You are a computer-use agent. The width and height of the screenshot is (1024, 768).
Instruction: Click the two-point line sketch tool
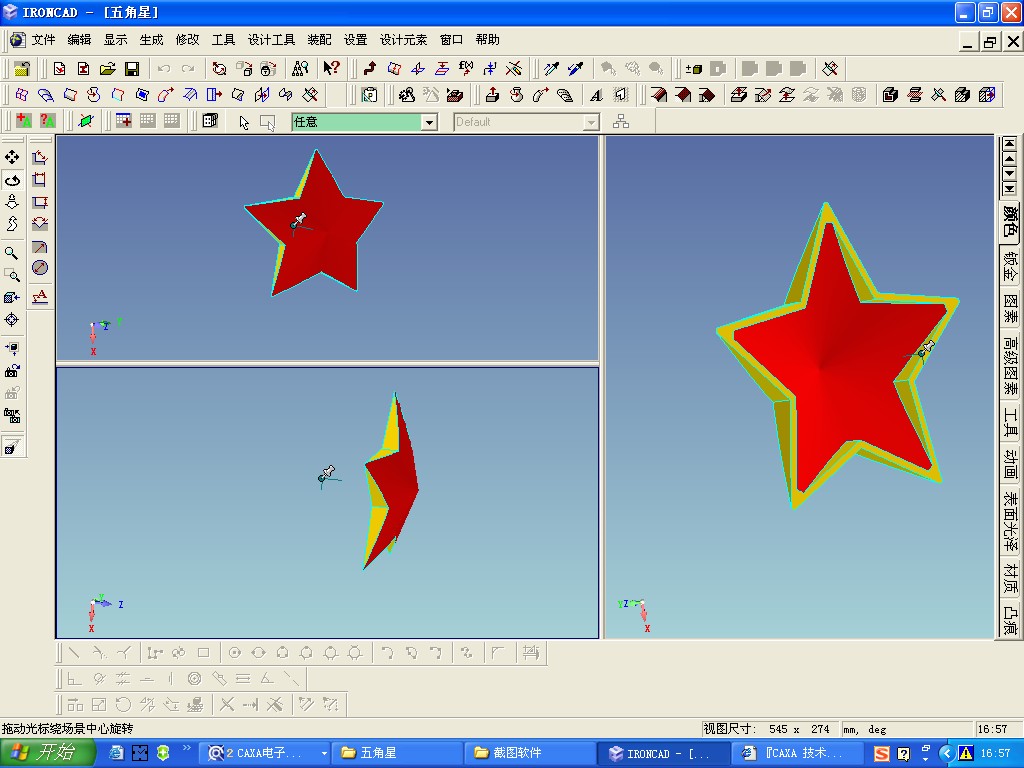tap(74, 652)
